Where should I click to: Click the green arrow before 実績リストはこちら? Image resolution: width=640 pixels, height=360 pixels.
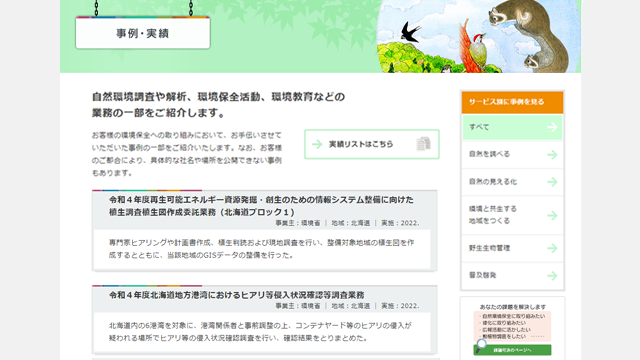pos(317,144)
